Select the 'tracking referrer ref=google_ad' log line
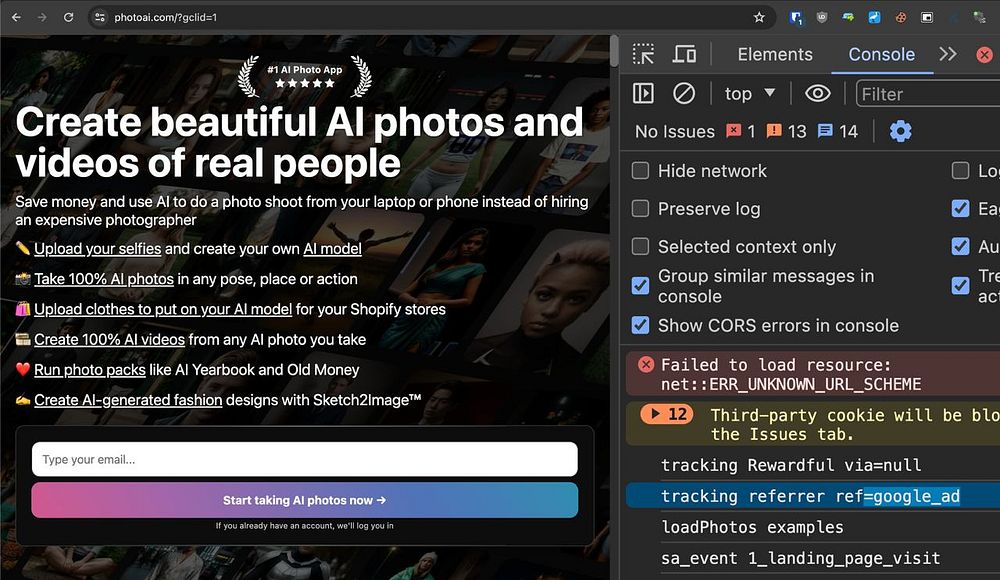 [x=810, y=496]
